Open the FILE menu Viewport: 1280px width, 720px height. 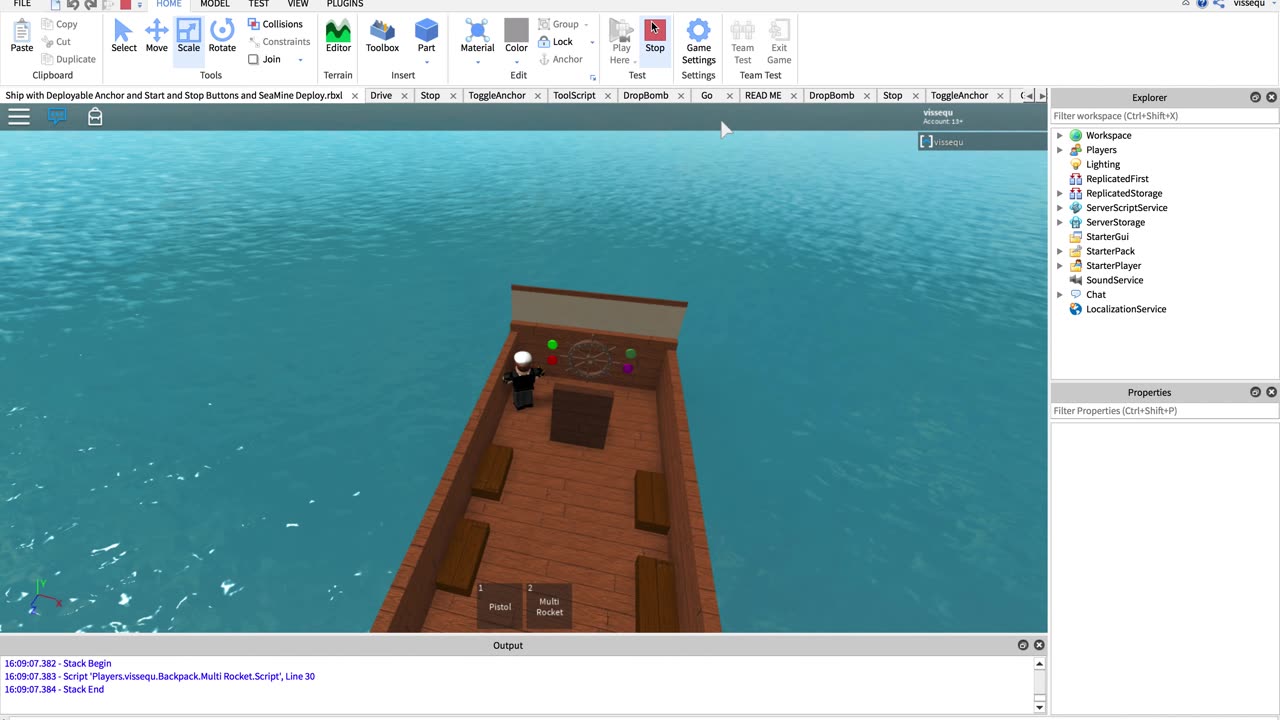click(22, 4)
